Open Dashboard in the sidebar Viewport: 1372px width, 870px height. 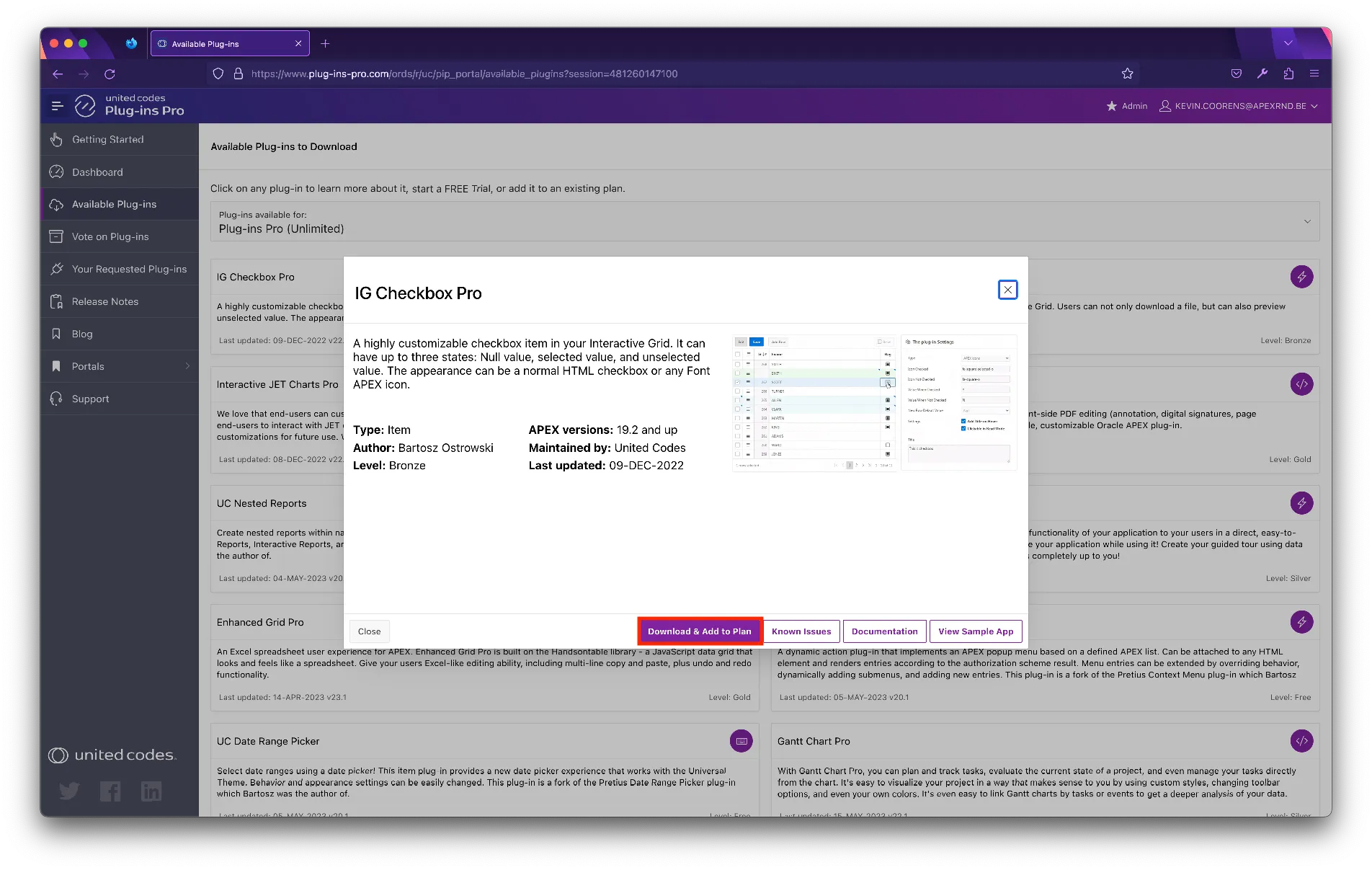pyautogui.click(x=97, y=172)
